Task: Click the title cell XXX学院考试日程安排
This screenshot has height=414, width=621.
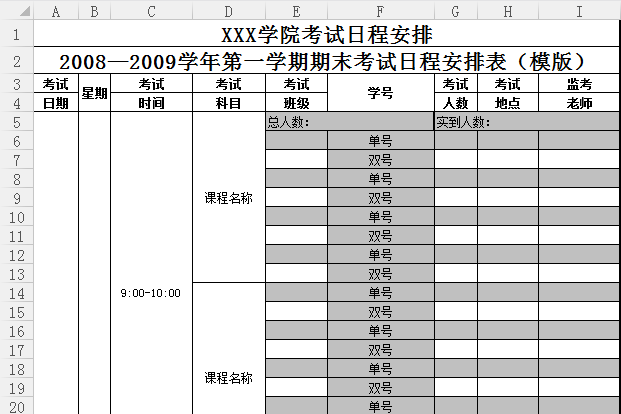Action: [327, 35]
